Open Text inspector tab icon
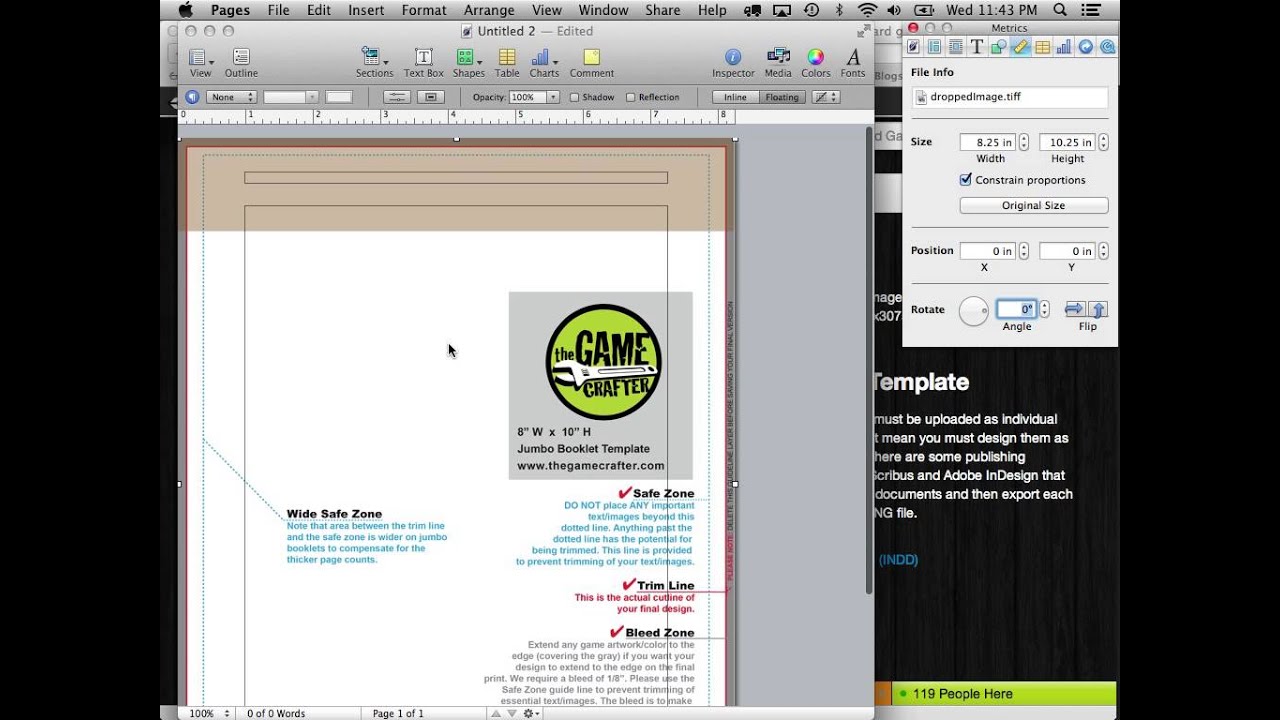Viewport: 1280px width, 720px height. 977,47
